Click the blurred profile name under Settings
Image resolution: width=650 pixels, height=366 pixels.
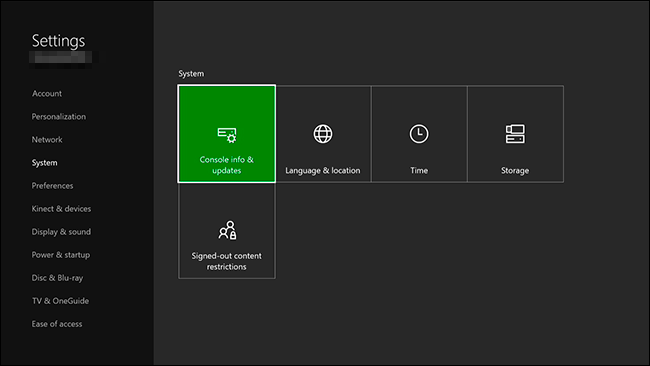click(x=61, y=58)
